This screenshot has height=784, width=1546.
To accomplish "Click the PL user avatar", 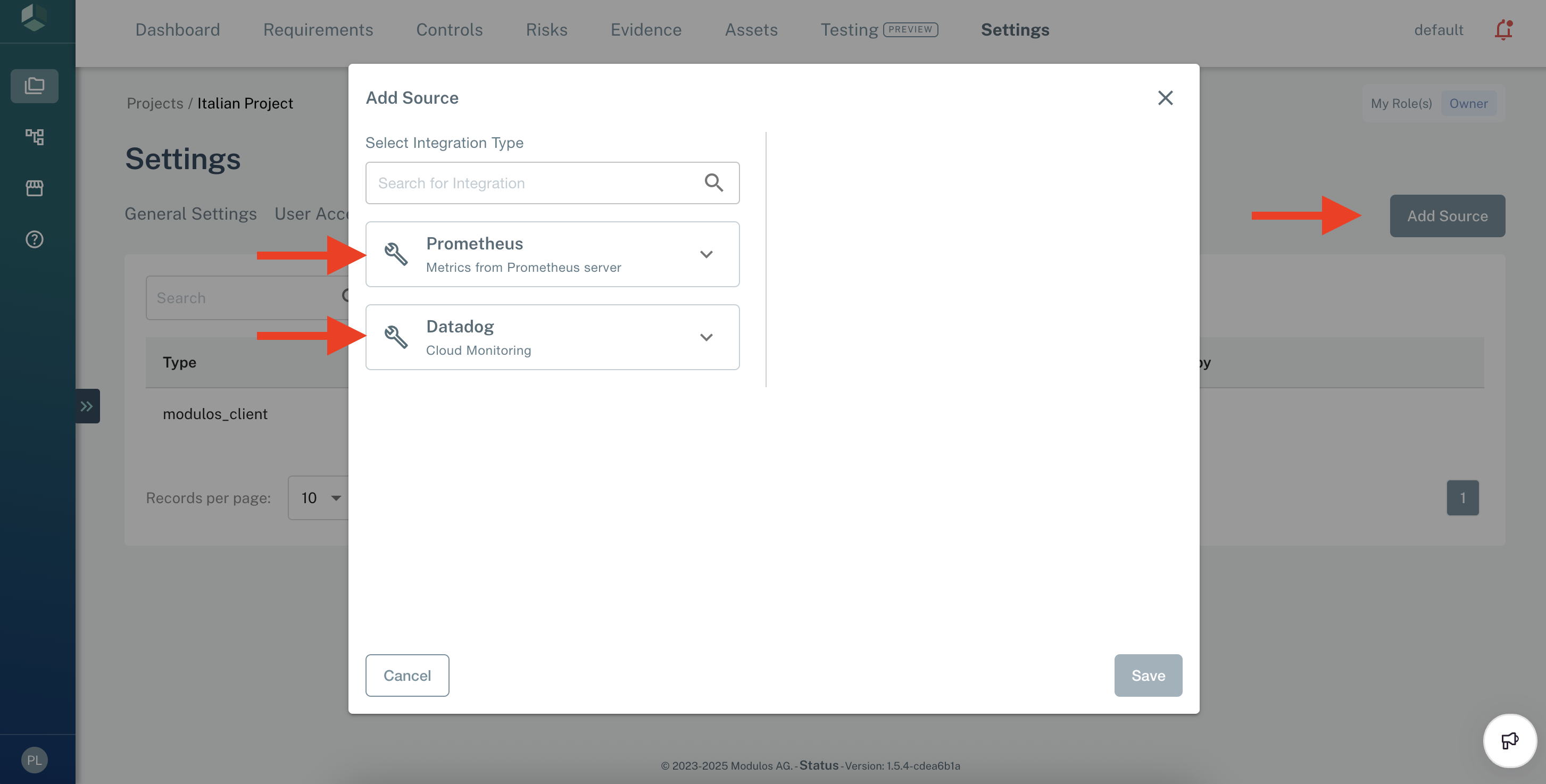I will [x=34, y=760].
